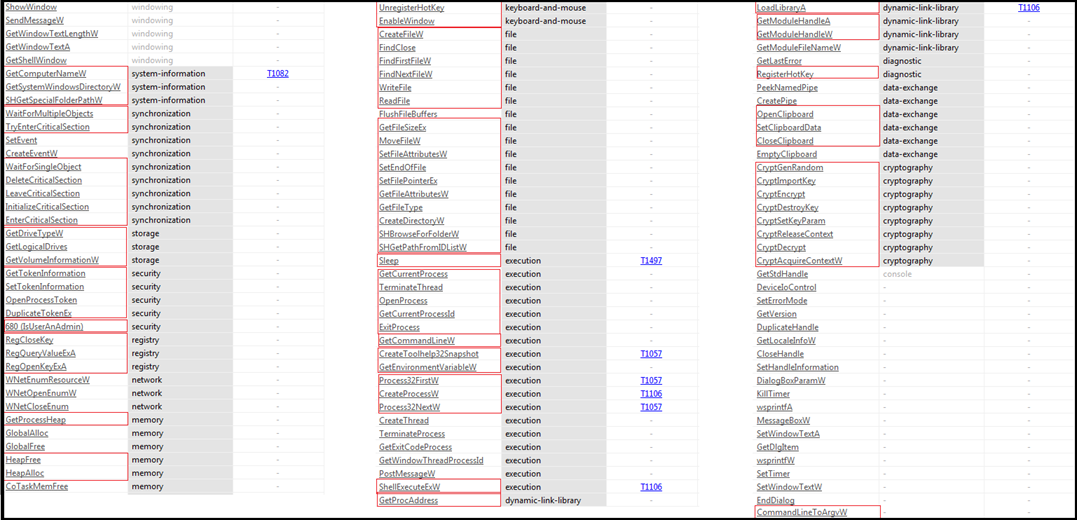
Task: Click the GetSystemWindowsDirectoryW function
Action: pyautogui.click(x=63, y=87)
